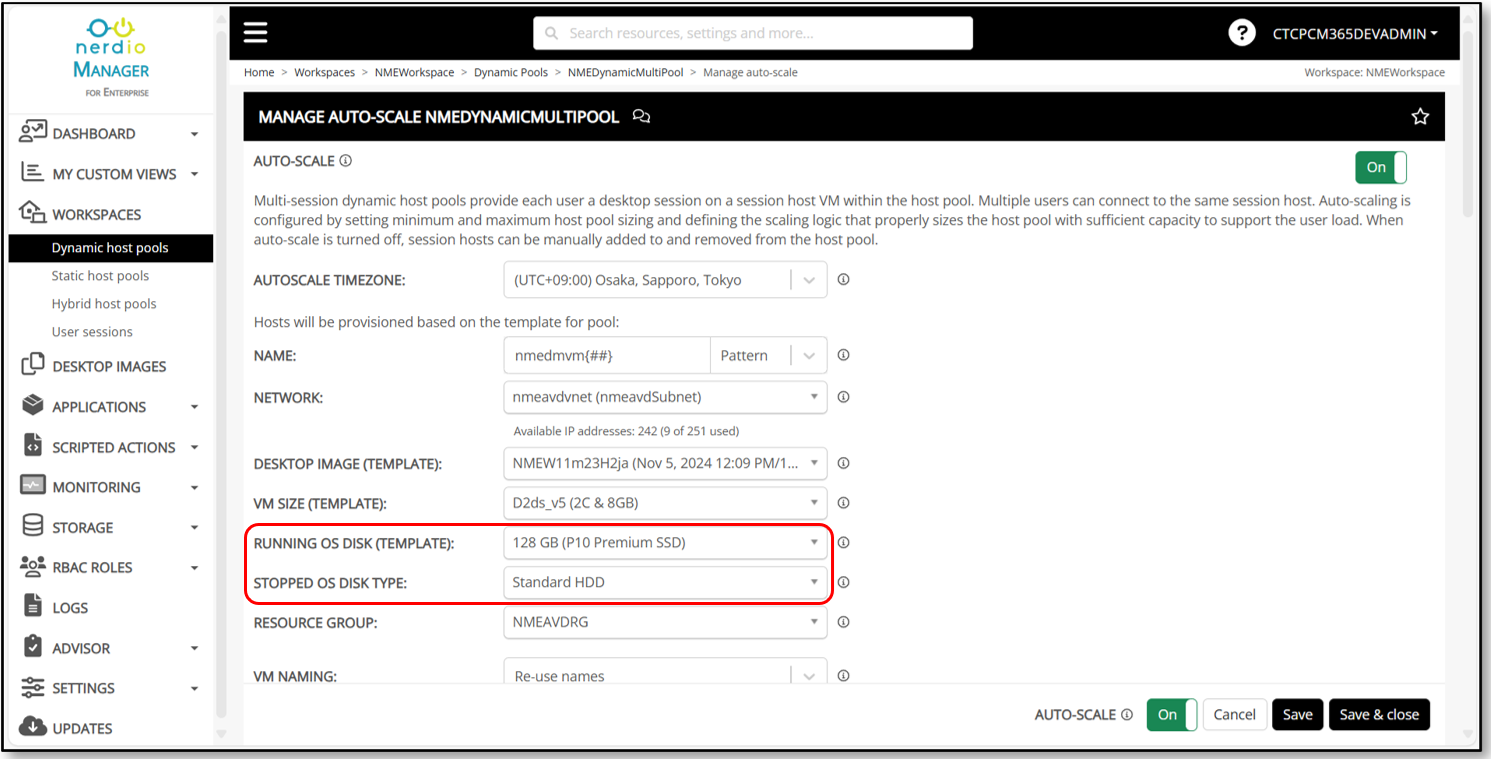Viewport: 1491px width, 759px height.
Task: Click the Logs sidebar icon
Action: point(33,607)
